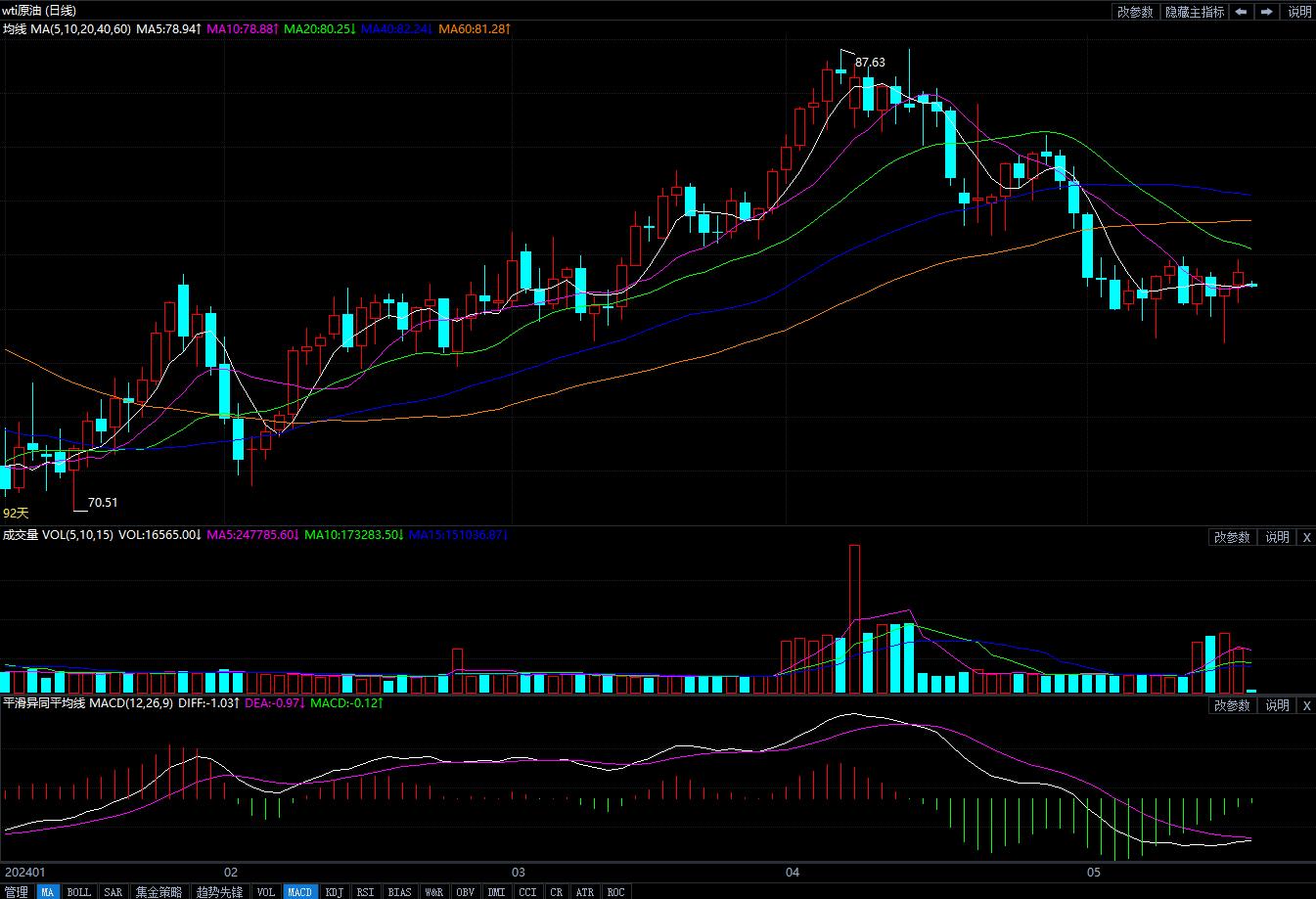Screen dimensions: 1316x899
Task: Click the right arrow button in top bar
Action: 1267,12
